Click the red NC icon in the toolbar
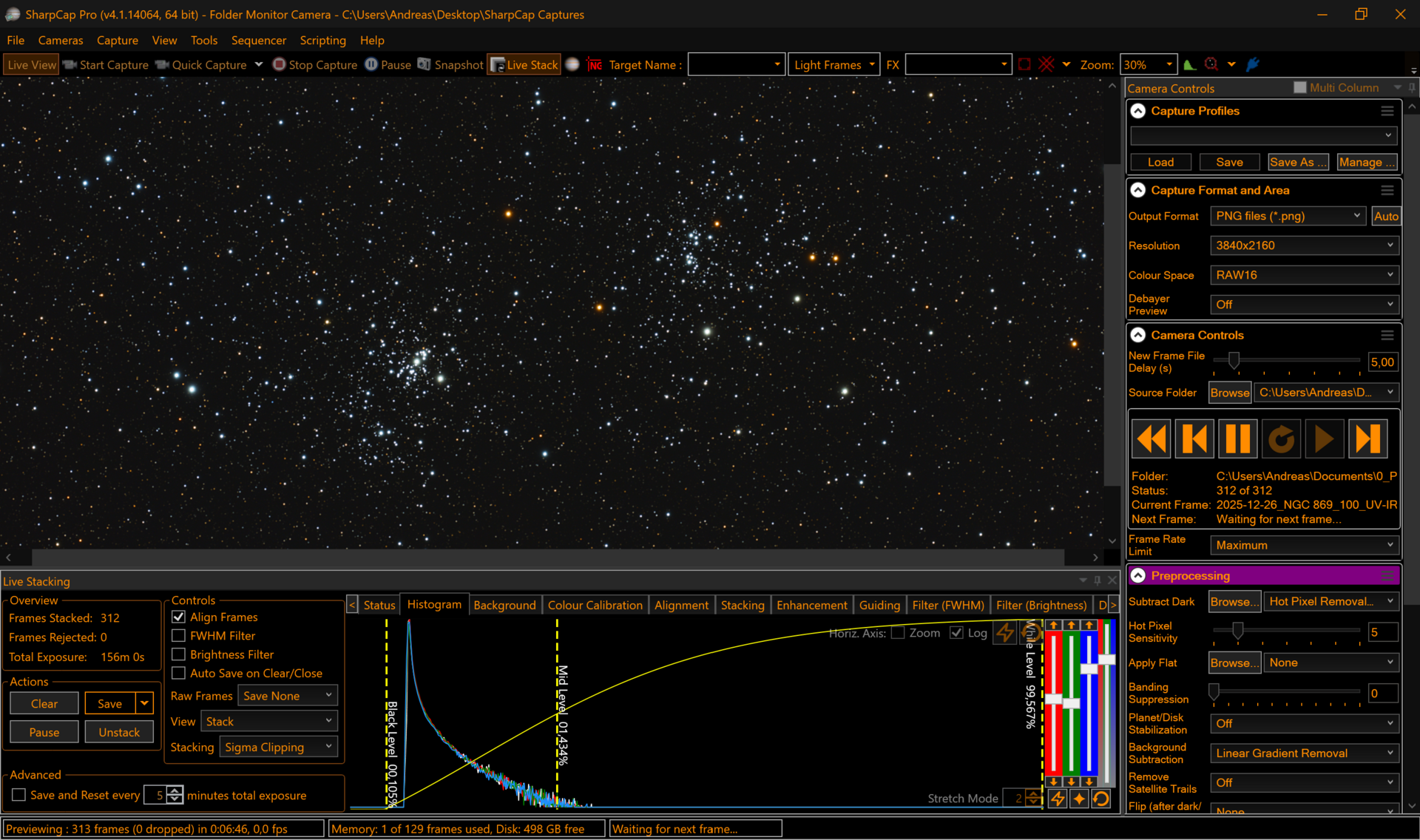 595,65
